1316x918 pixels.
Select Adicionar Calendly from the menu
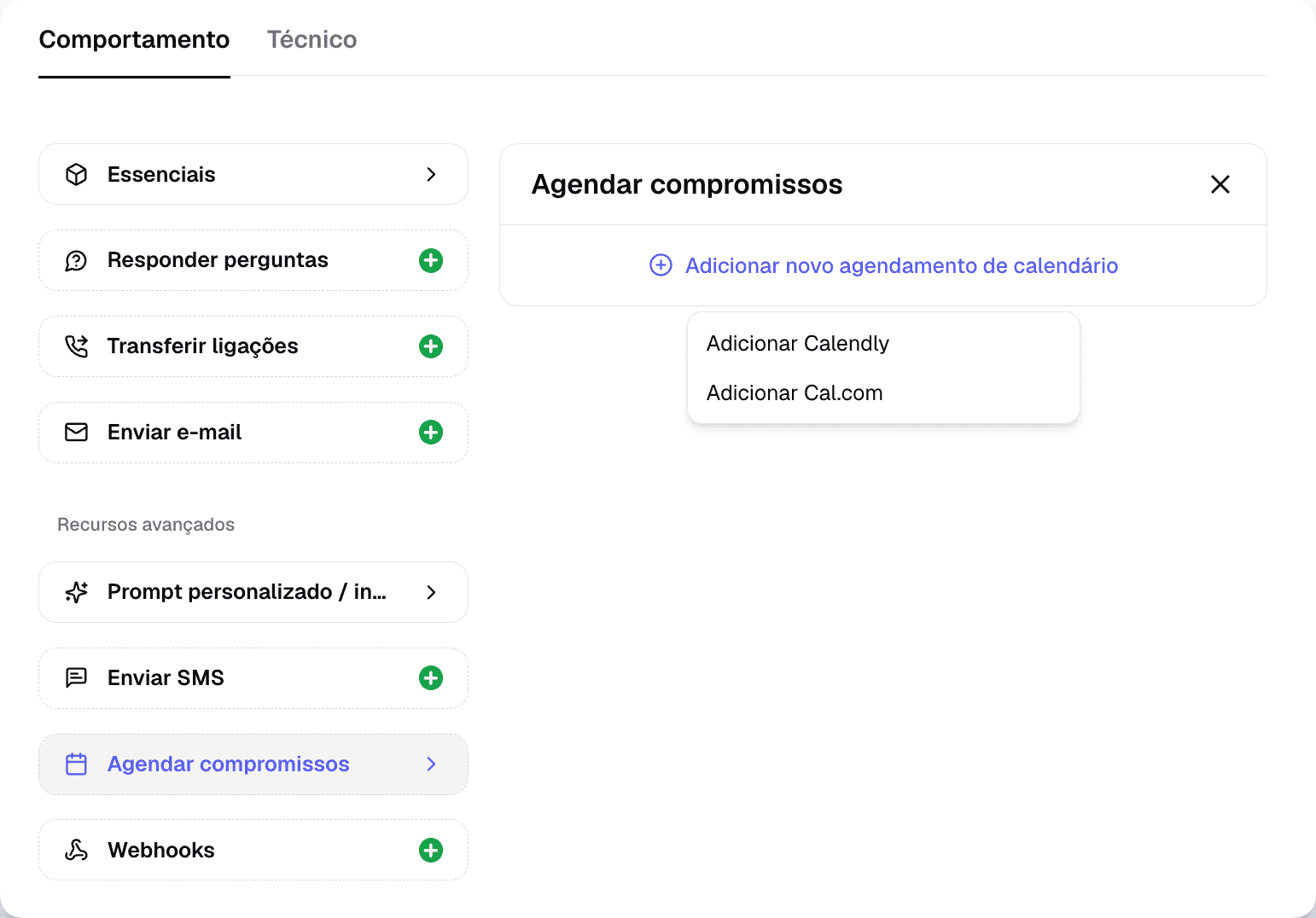(x=798, y=344)
